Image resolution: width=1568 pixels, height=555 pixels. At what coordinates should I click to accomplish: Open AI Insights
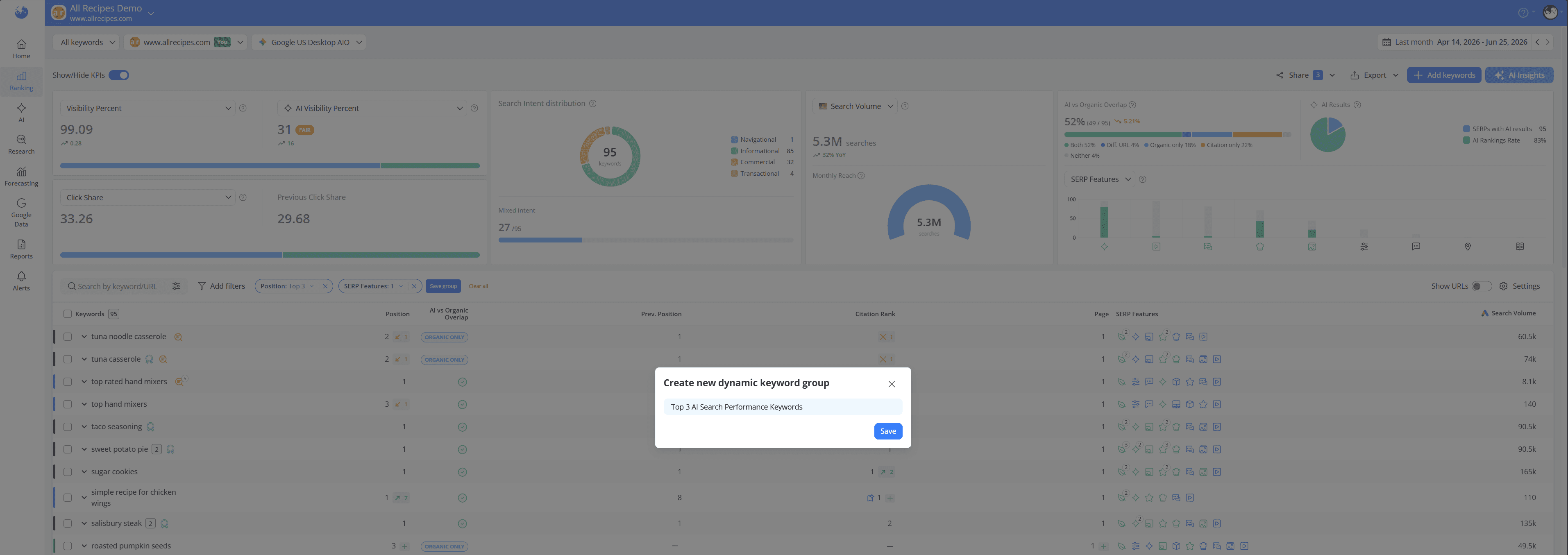click(1519, 75)
